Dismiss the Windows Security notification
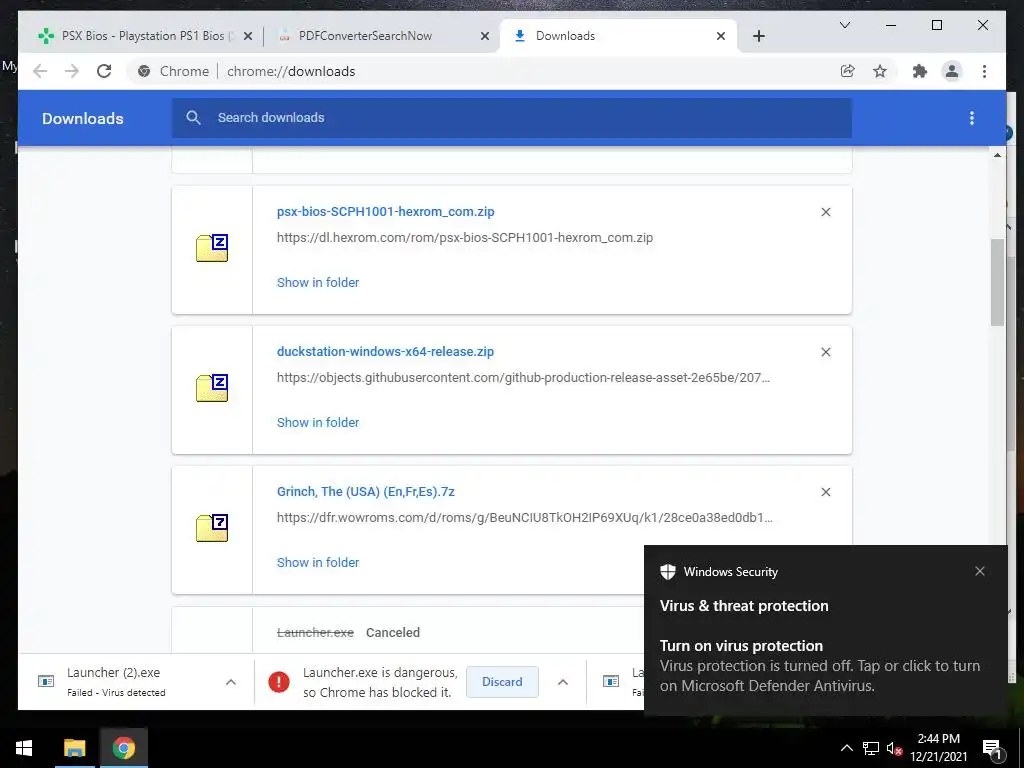 pyautogui.click(x=980, y=571)
